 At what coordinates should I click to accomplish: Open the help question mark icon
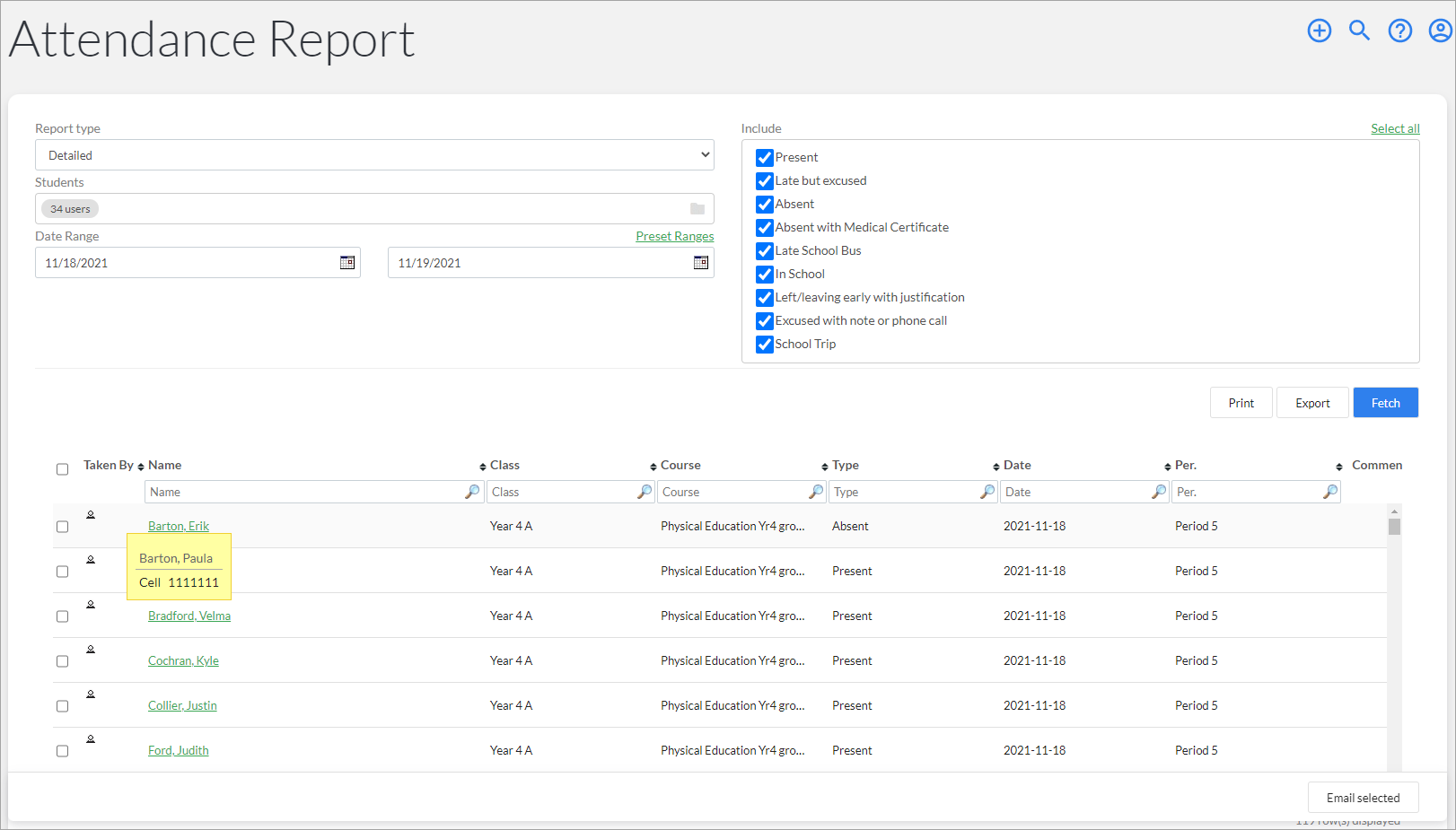(1399, 31)
